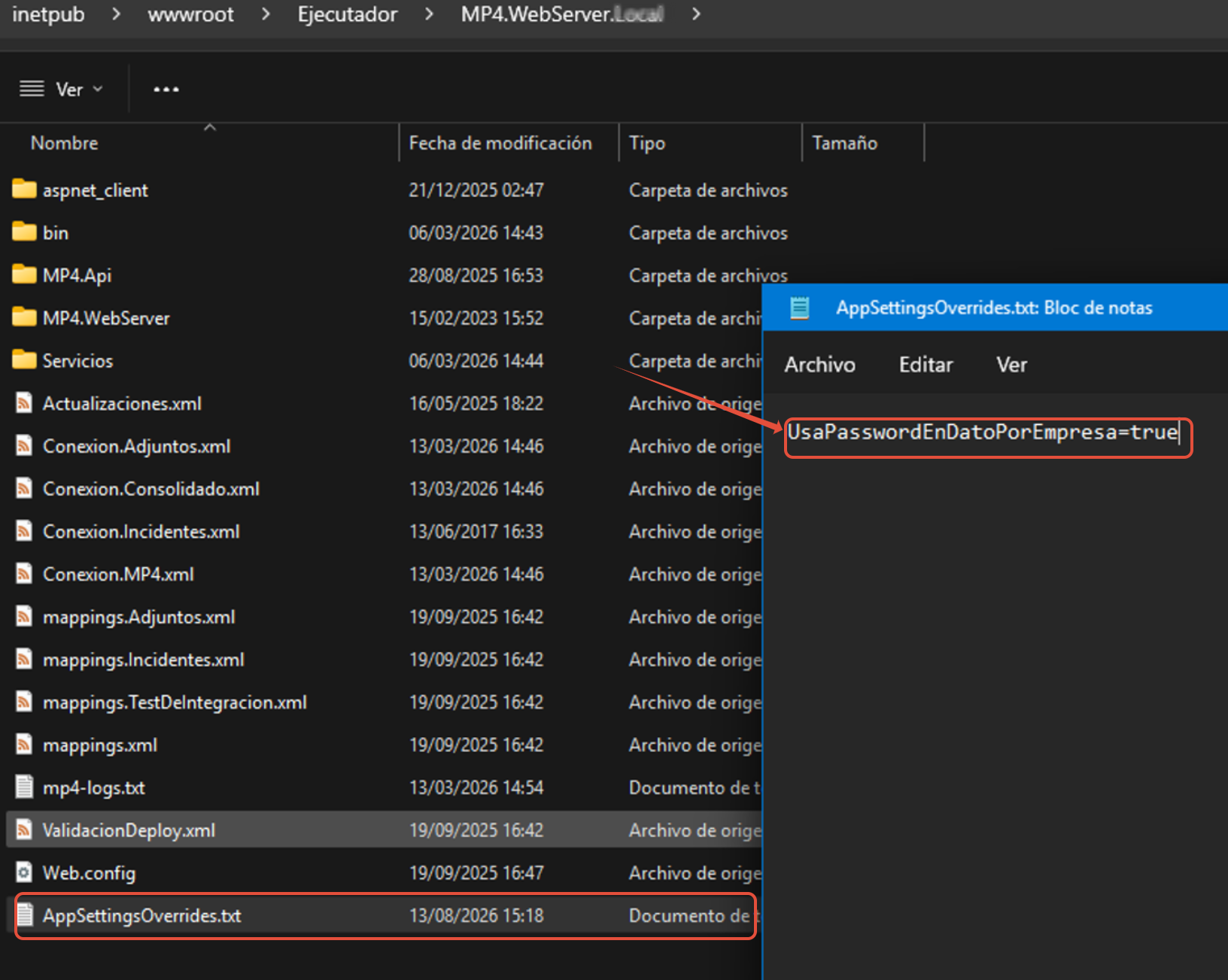Select the file name Conexion.Consolidado.xml
1228x980 pixels.
pyautogui.click(x=151, y=490)
